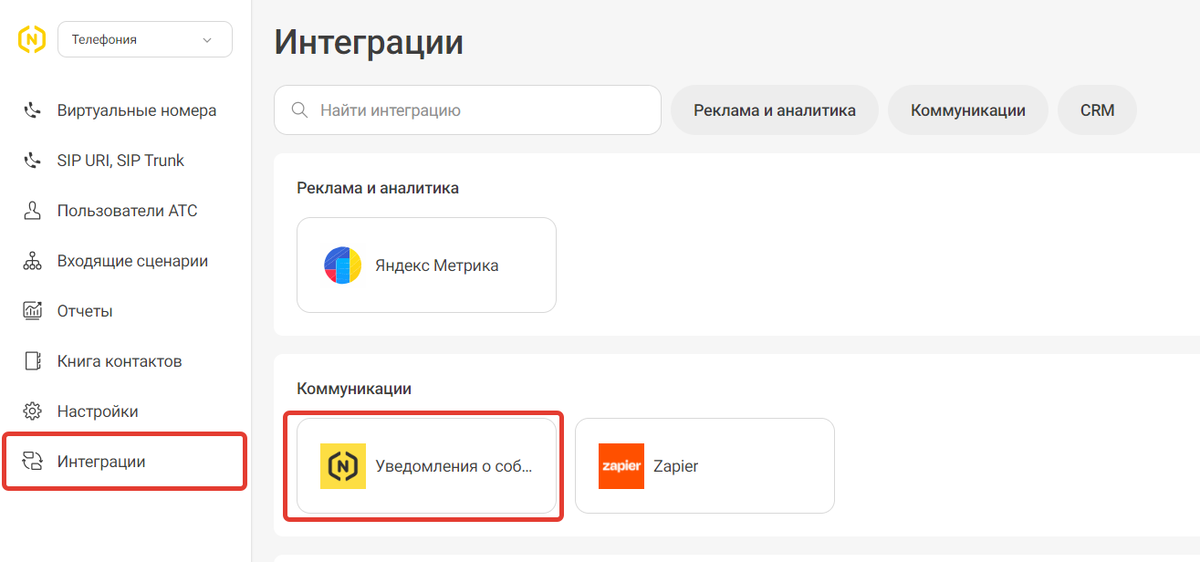Click the Отчеты chart icon
This screenshot has height=562, width=1200.
[x=32, y=311]
